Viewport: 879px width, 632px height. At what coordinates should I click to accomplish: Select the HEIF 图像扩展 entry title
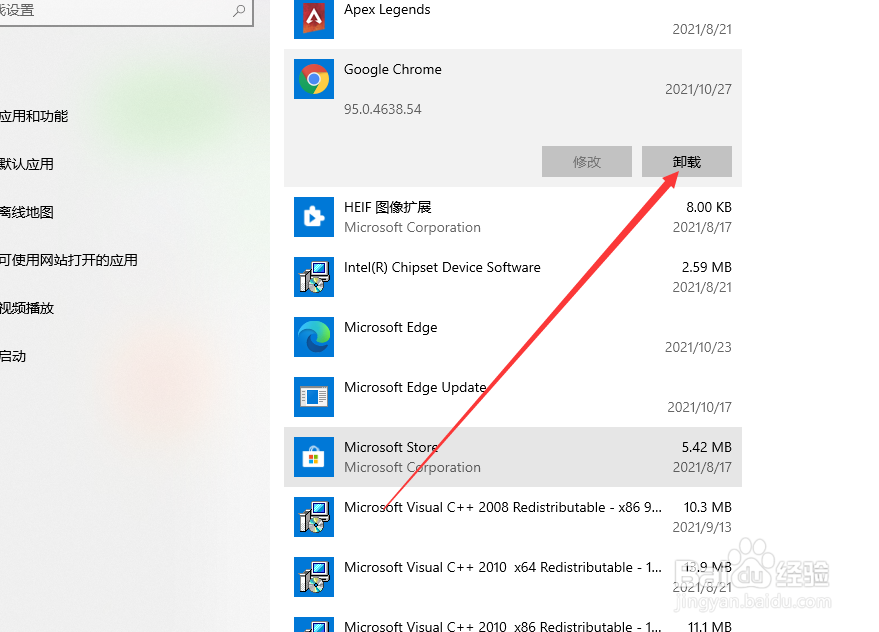[387, 207]
